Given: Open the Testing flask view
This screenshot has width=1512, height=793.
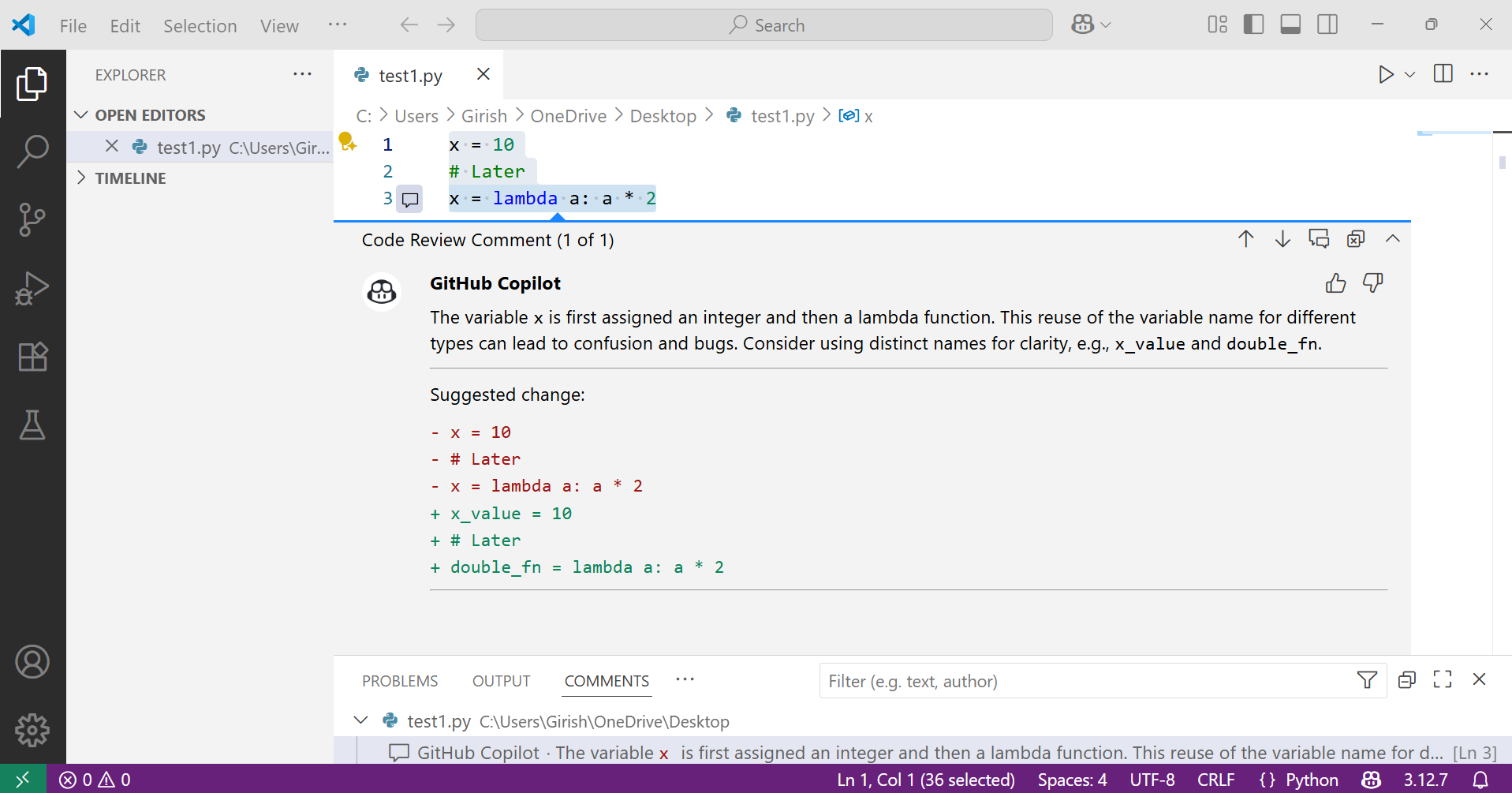Looking at the screenshot, I should click(32, 425).
